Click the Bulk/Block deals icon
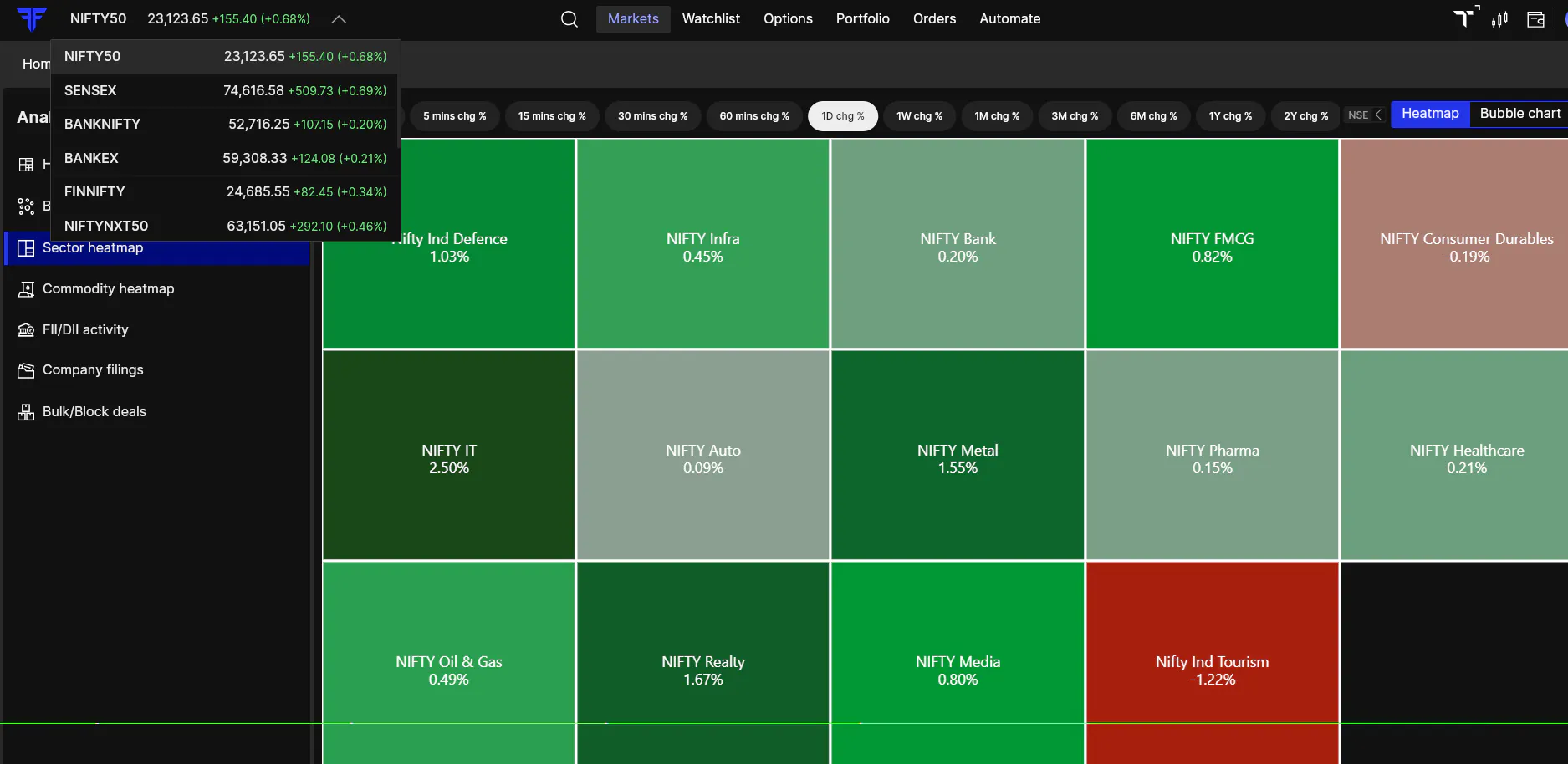Image resolution: width=1568 pixels, height=764 pixels. pyautogui.click(x=26, y=412)
